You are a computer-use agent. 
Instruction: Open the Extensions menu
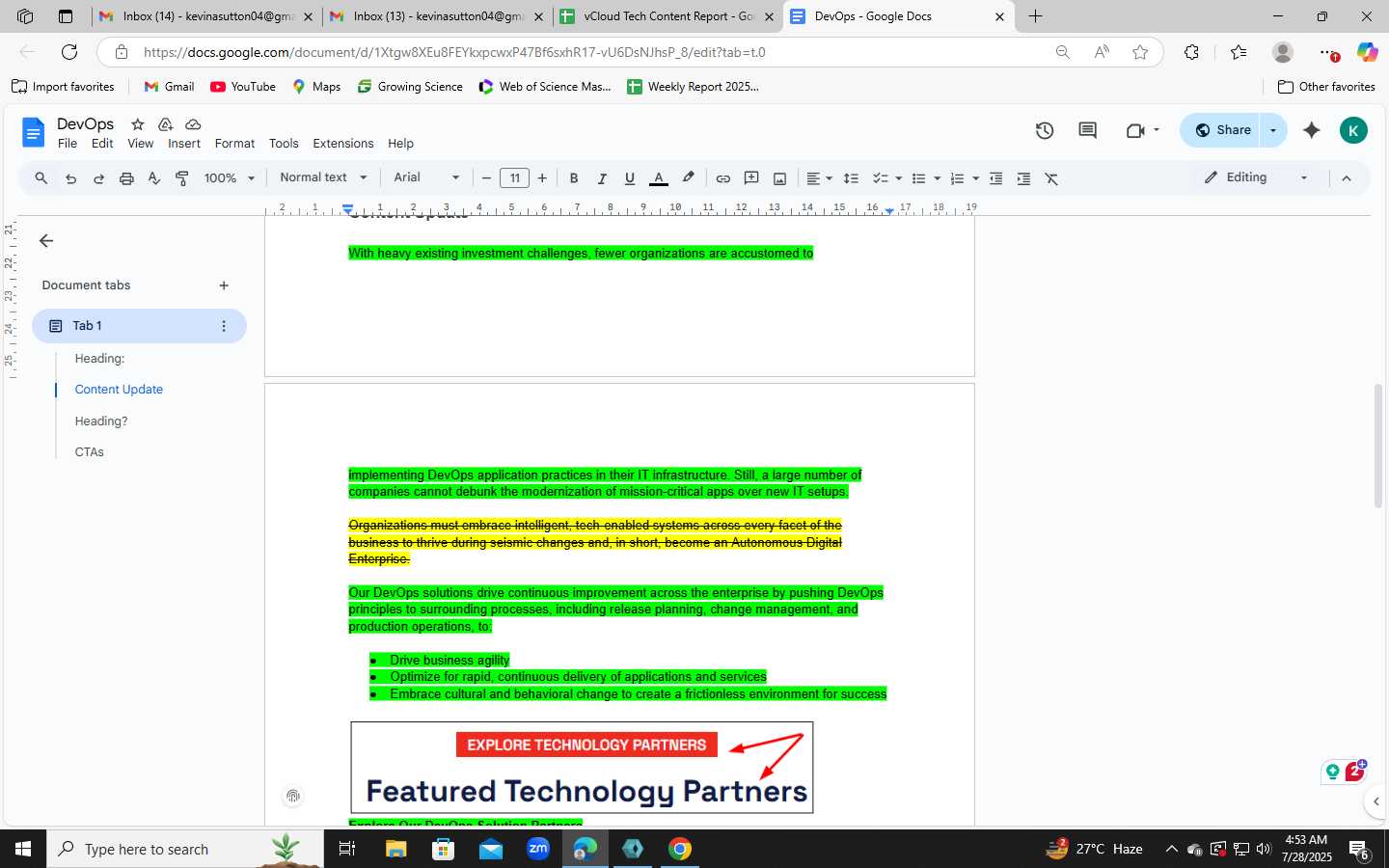(x=343, y=144)
